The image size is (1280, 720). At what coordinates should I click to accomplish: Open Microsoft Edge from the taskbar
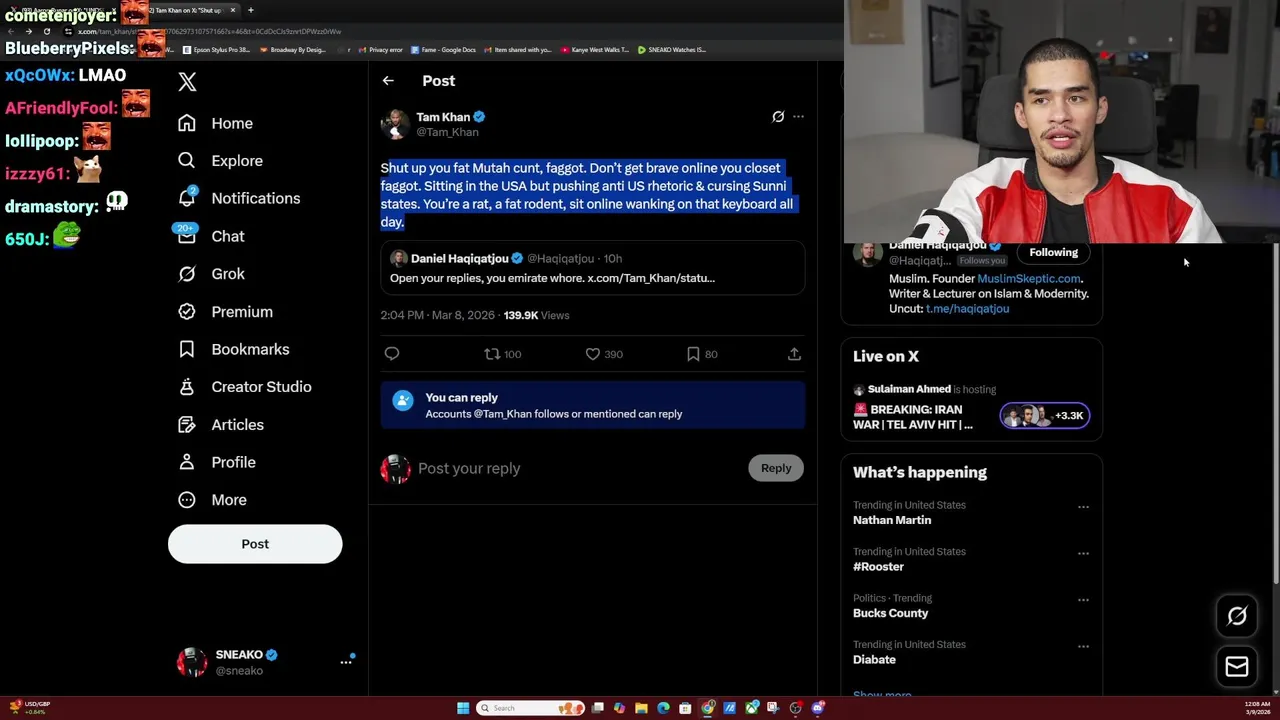click(663, 708)
